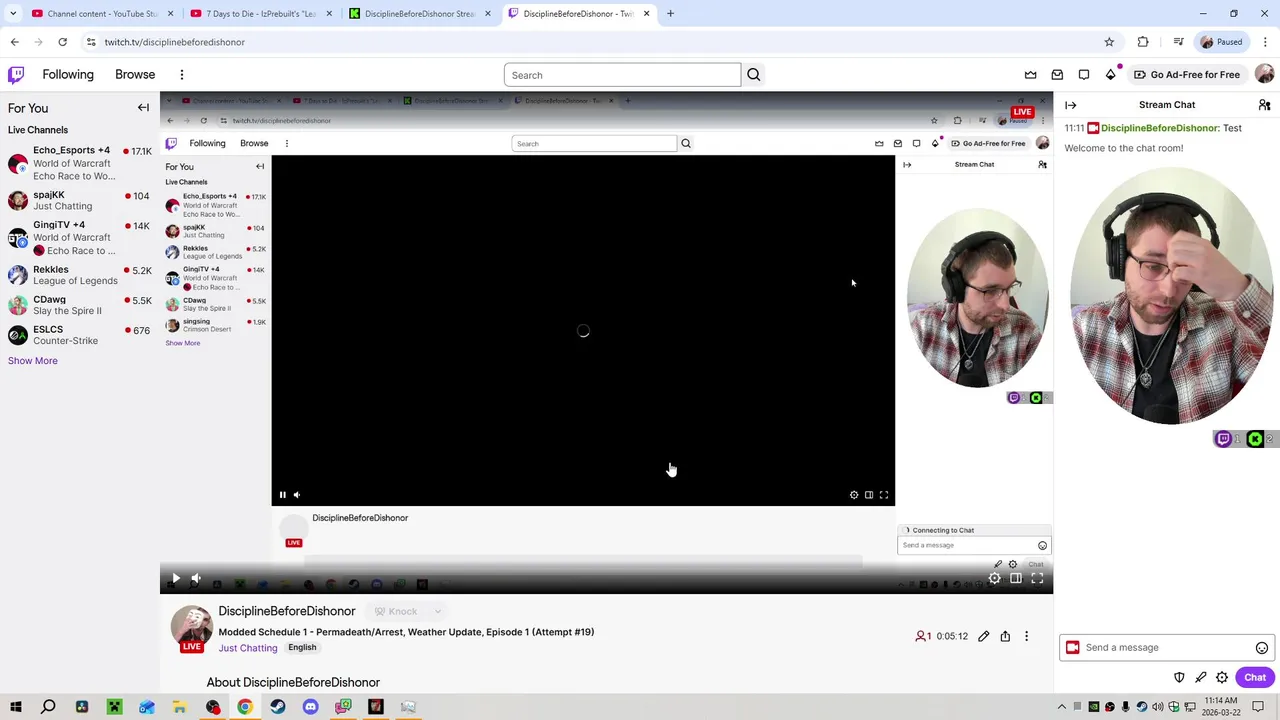Open Twitch notifications inbox icon

[1057, 75]
